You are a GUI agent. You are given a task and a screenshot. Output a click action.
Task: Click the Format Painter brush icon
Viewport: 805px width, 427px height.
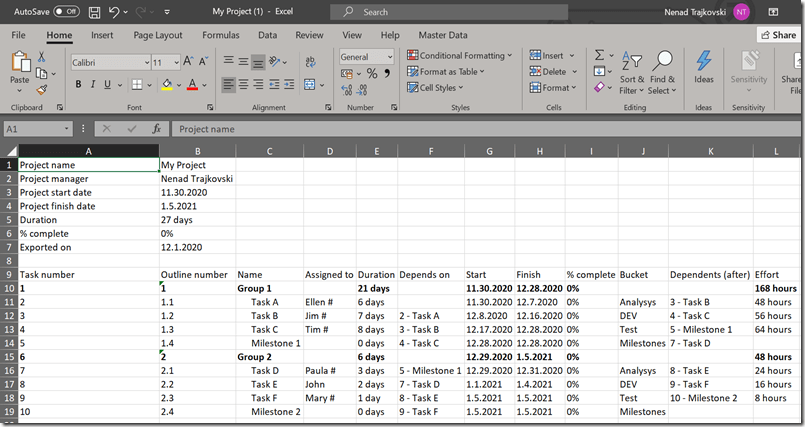[x=42, y=88]
